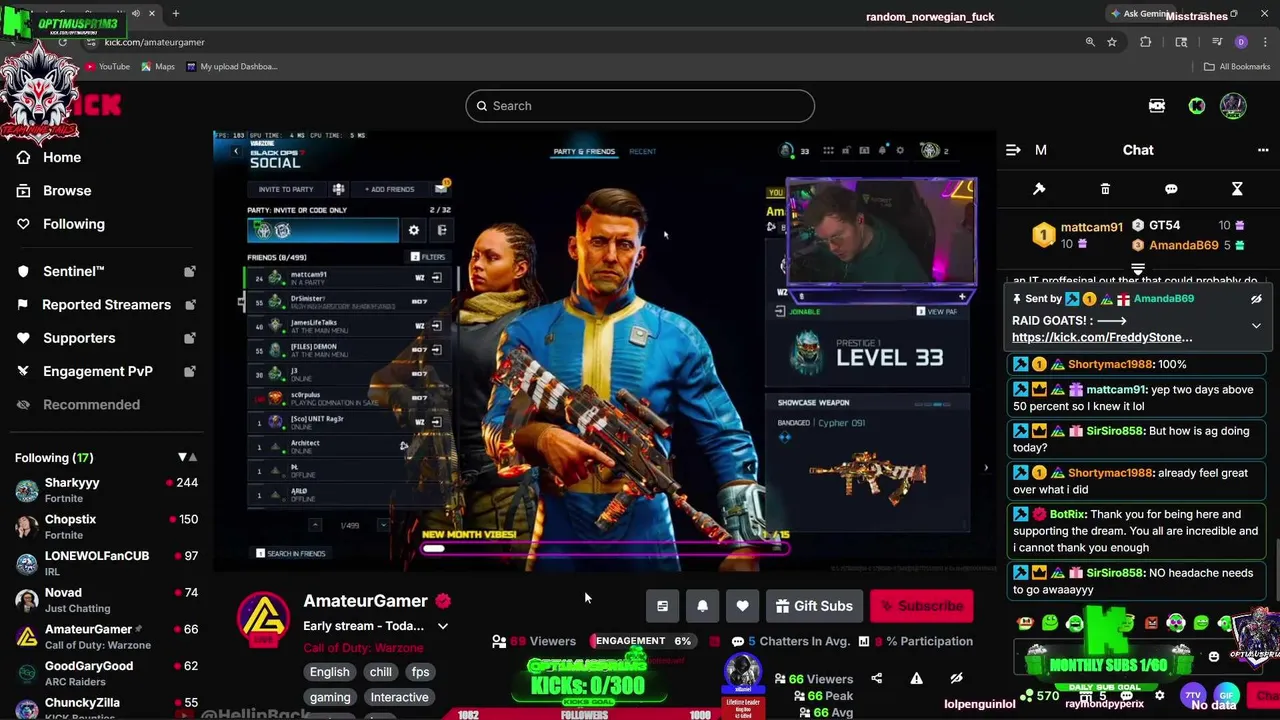Viewport: 1280px width, 720px height.
Task: Open the Reported Streamers page
Action: (106, 304)
